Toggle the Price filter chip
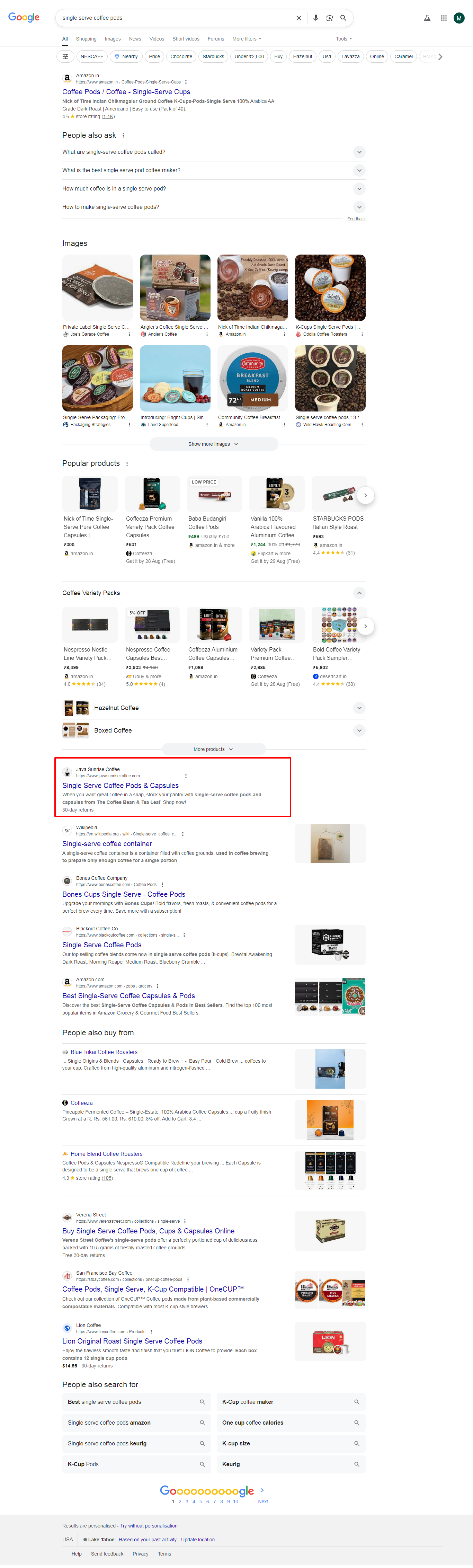Image resolution: width=473 pixels, height=1568 pixels. click(155, 56)
